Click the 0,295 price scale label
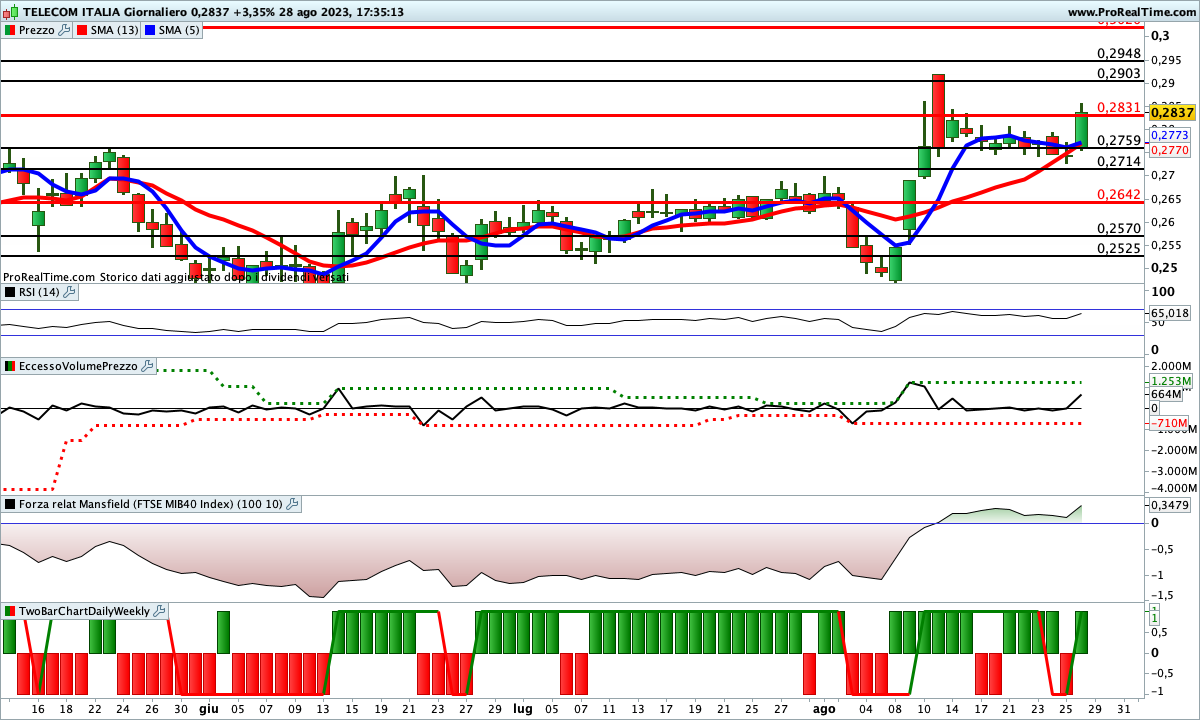Viewport: 1200px width, 720px height. point(1166,60)
